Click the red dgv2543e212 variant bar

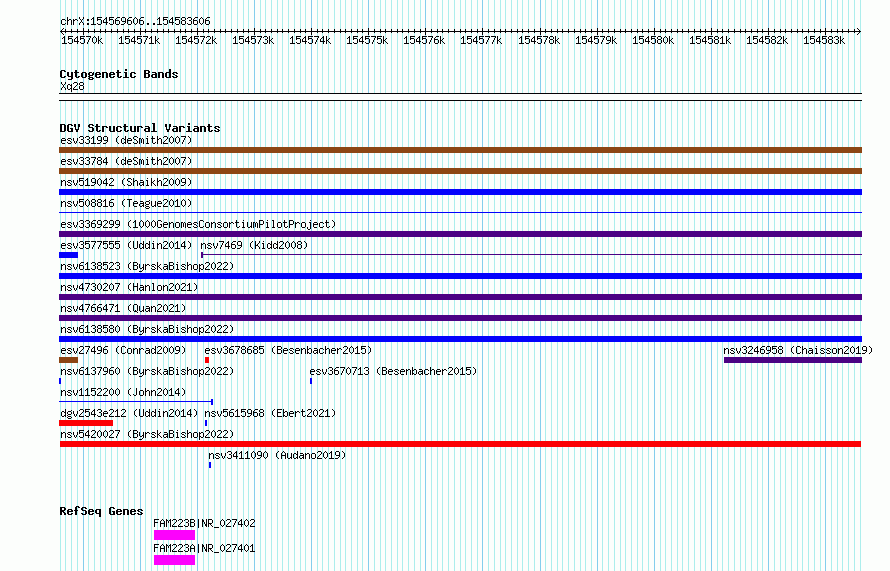[x=86, y=423]
